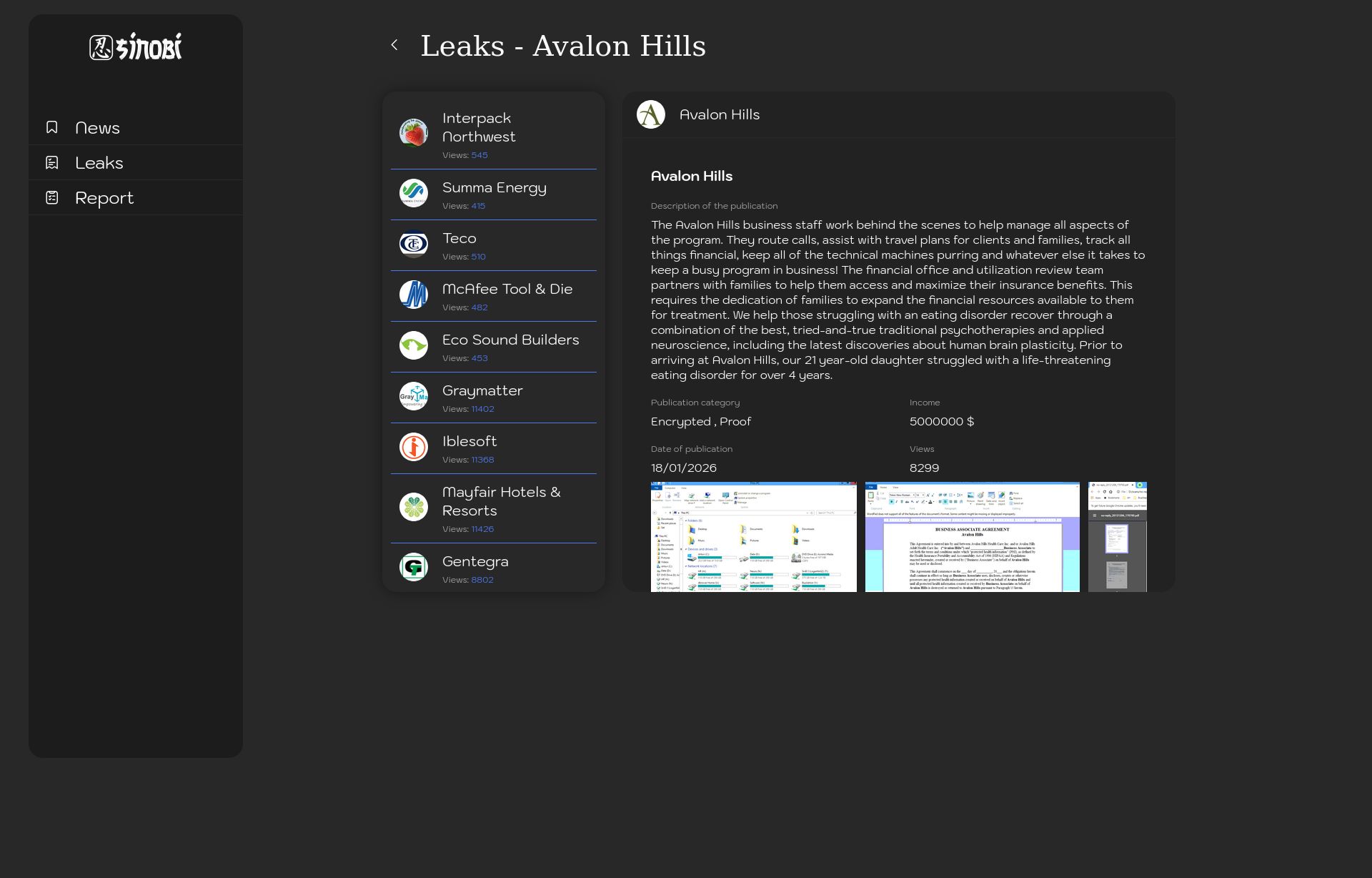The width and height of the screenshot is (1372, 878).
Task: Open the Interpack Northwest strawberry logo
Action: [413, 132]
